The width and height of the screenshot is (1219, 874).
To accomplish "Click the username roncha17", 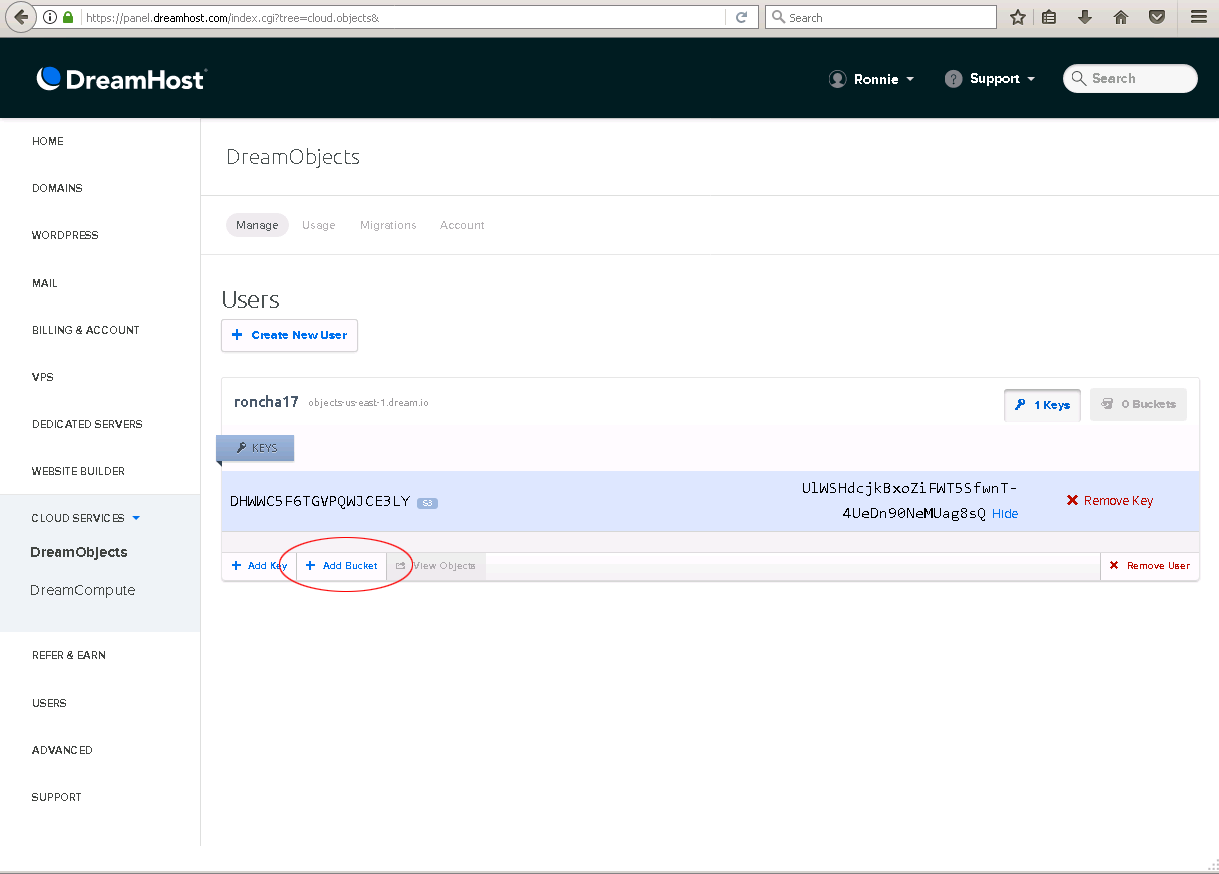I will [x=266, y=403].
